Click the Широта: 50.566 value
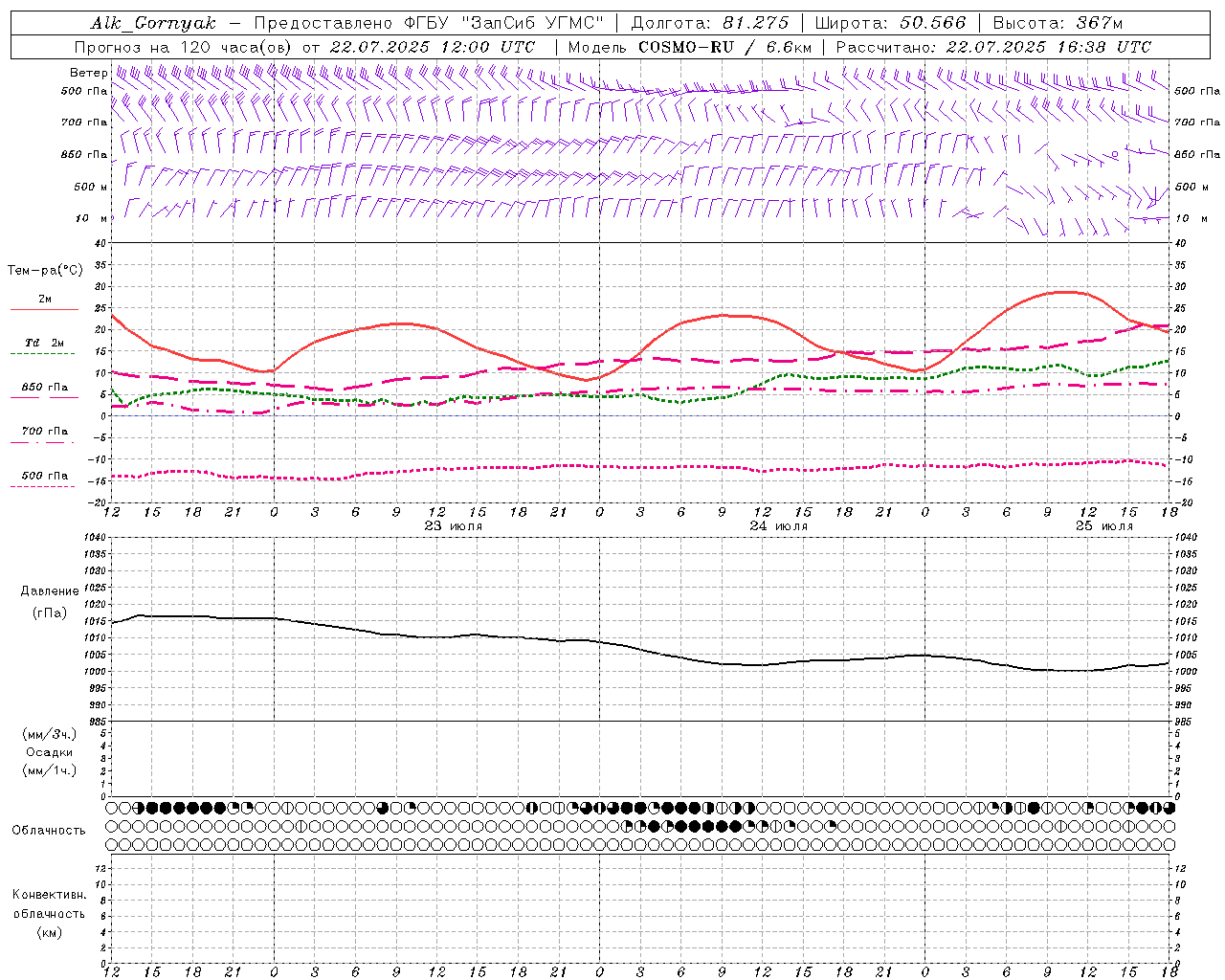The width and height of the screenshot is (1225, 980). [x=890, y=23]
